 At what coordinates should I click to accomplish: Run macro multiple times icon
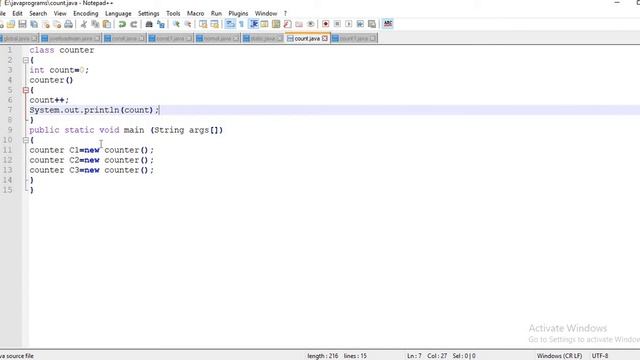tap(360, 24)
